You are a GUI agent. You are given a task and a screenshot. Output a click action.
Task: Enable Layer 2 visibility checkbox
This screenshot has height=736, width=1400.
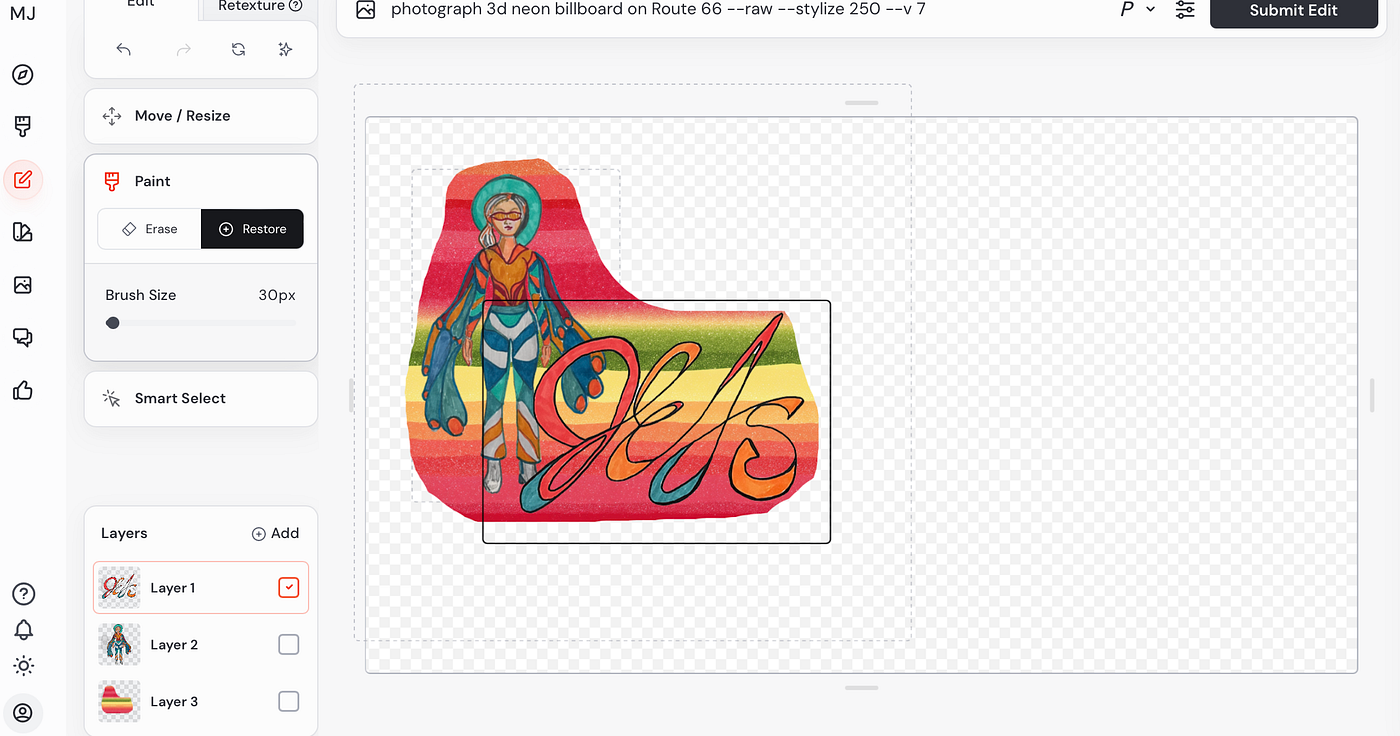point(288,645)
